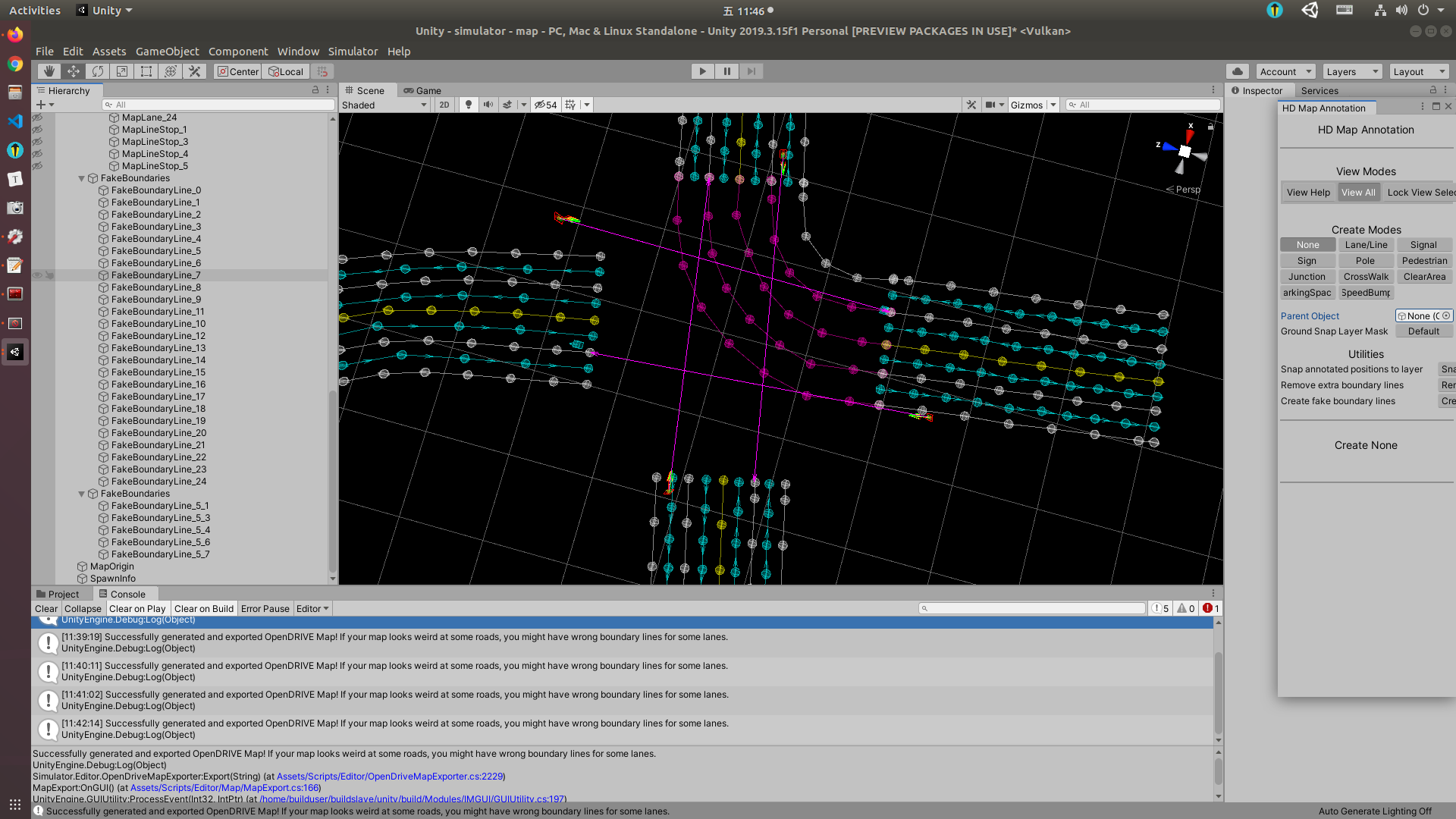
Task: Open scene camera settings icon
Action: (990, 105)
